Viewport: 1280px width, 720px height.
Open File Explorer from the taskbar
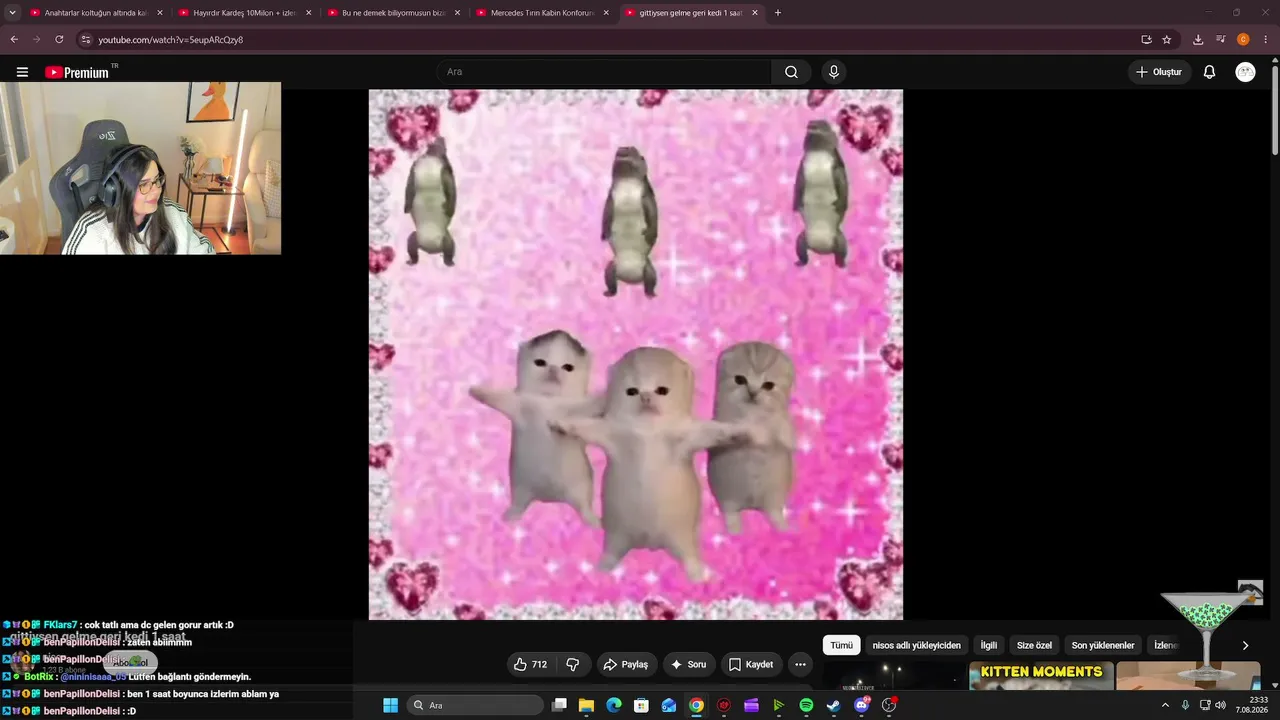pos(586,705)
